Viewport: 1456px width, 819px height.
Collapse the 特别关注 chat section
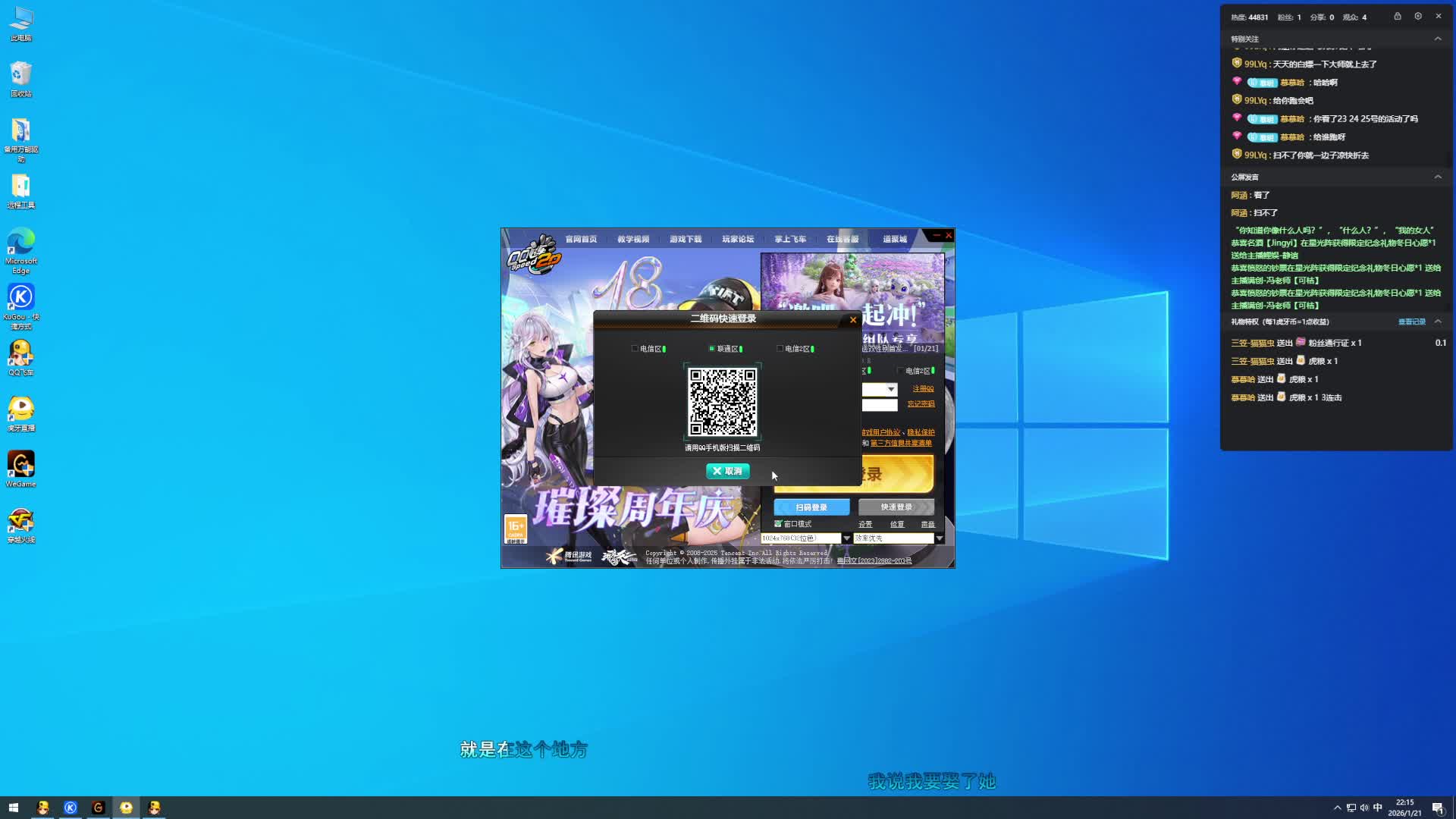click(x=1438, y=39)
